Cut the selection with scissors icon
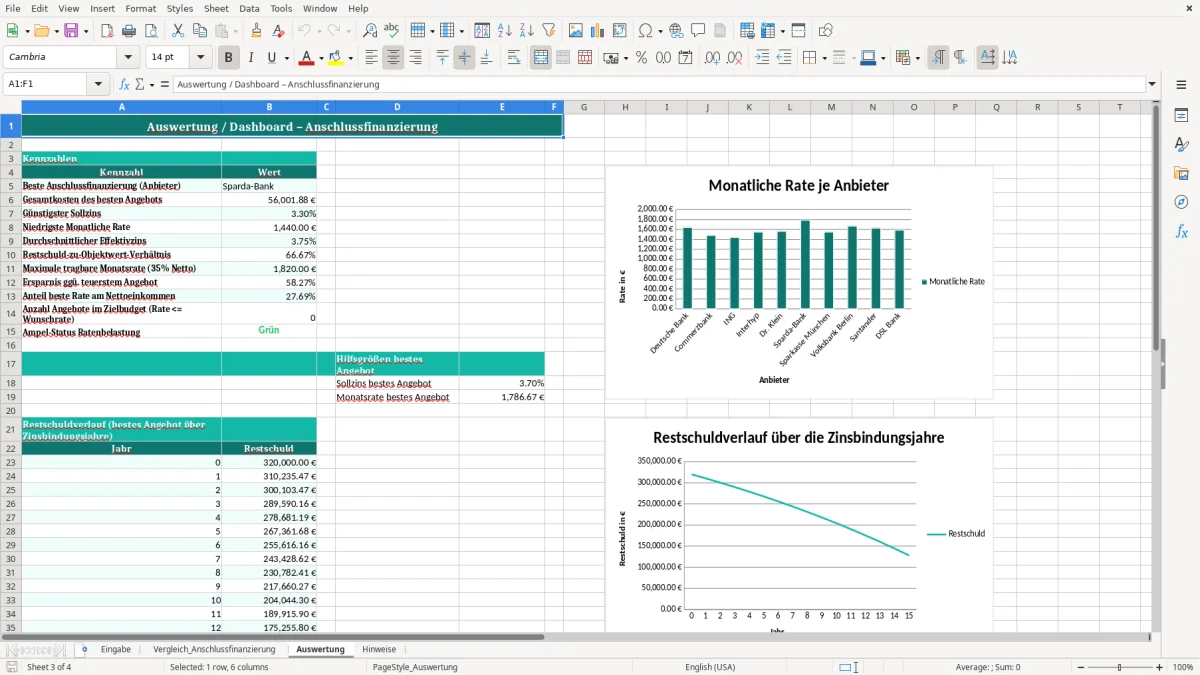The image size is (1200, 675). [177, 31]
